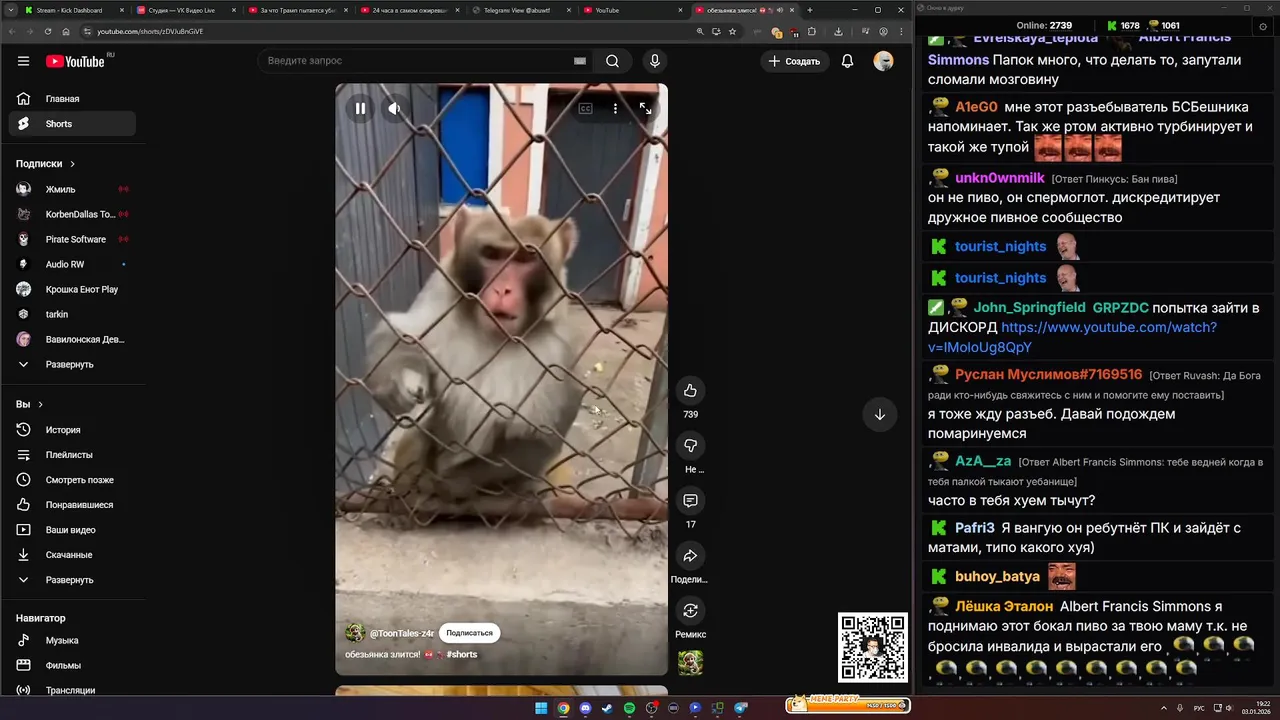This screenshot has height=720, width=1280.
Task: Open the Создать create menu
Action: [x=795, y=61]
